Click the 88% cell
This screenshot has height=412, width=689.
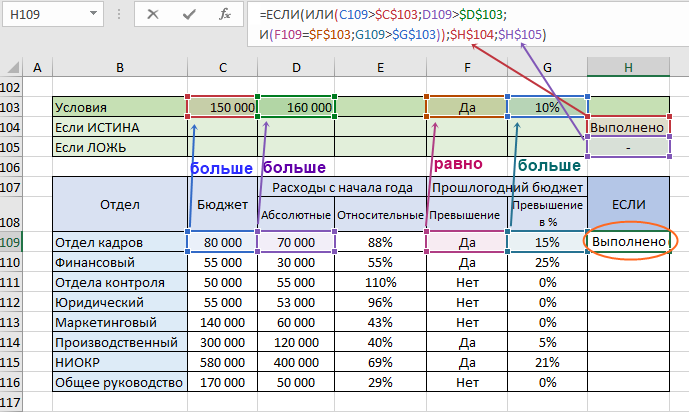pyautogui.click(x=380, y=242)
